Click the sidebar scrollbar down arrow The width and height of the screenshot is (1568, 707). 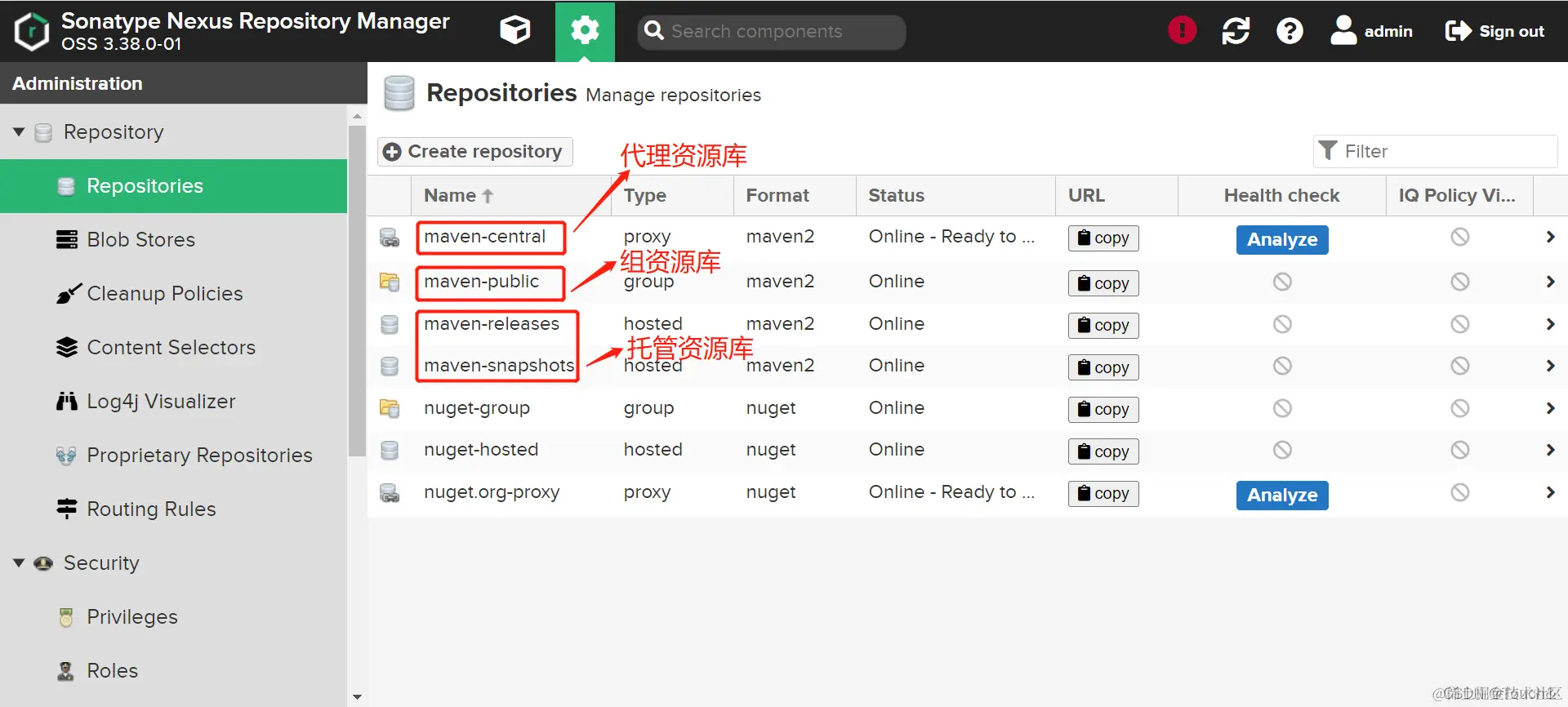coord(357,697)
